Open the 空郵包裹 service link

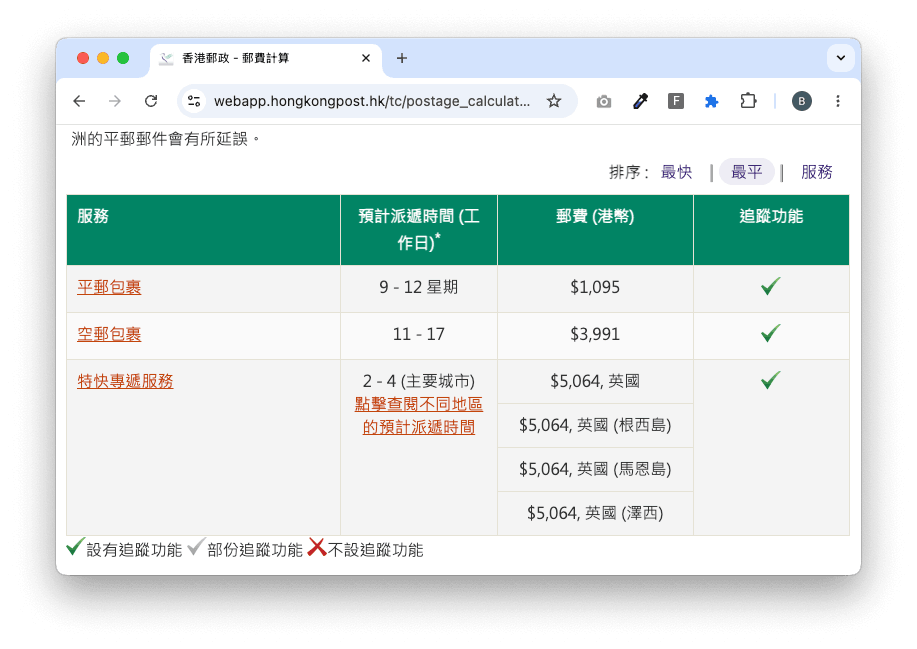(x=109, y=334)
